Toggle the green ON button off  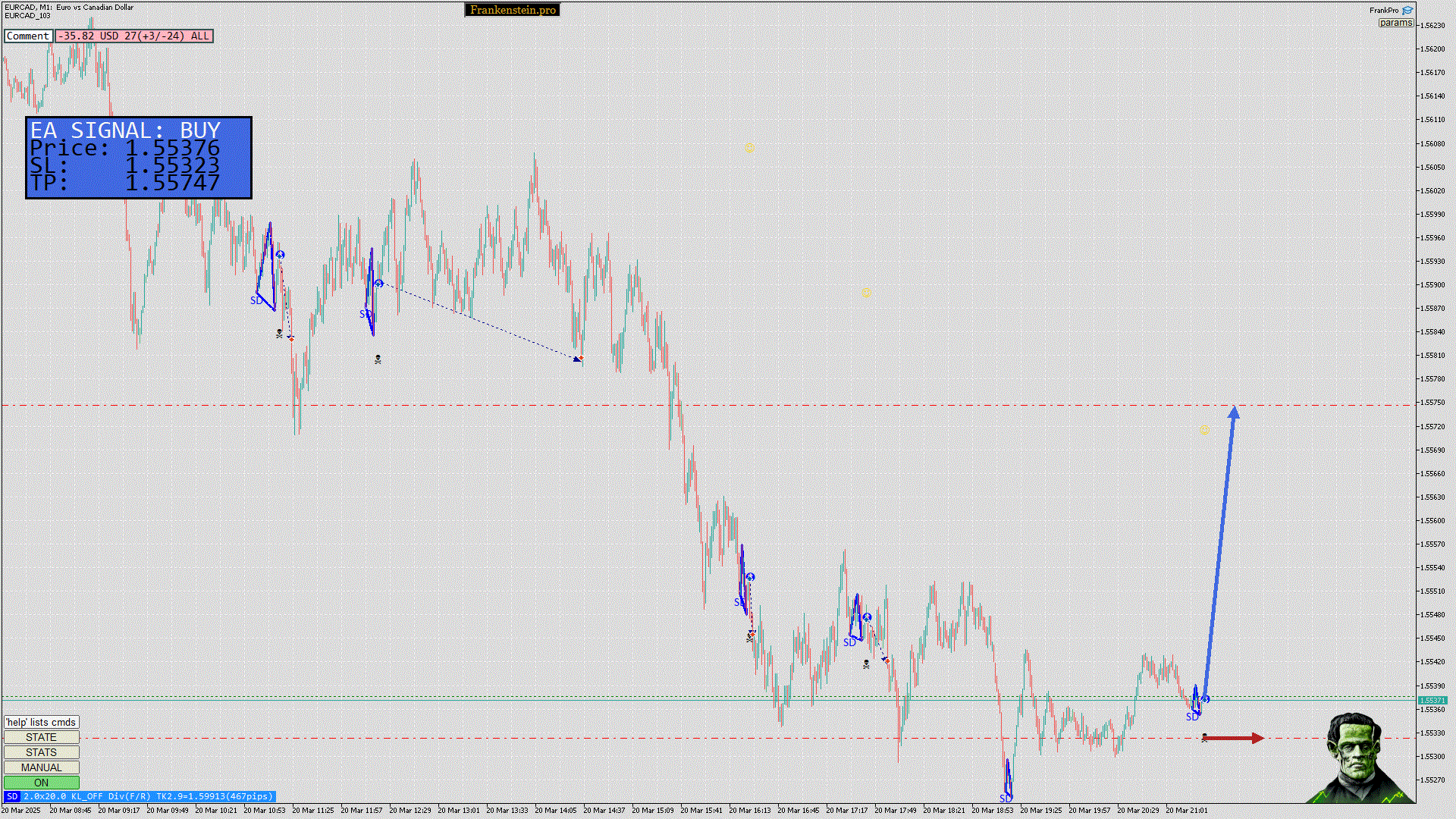pyautogui.click(x=41, y=783)
